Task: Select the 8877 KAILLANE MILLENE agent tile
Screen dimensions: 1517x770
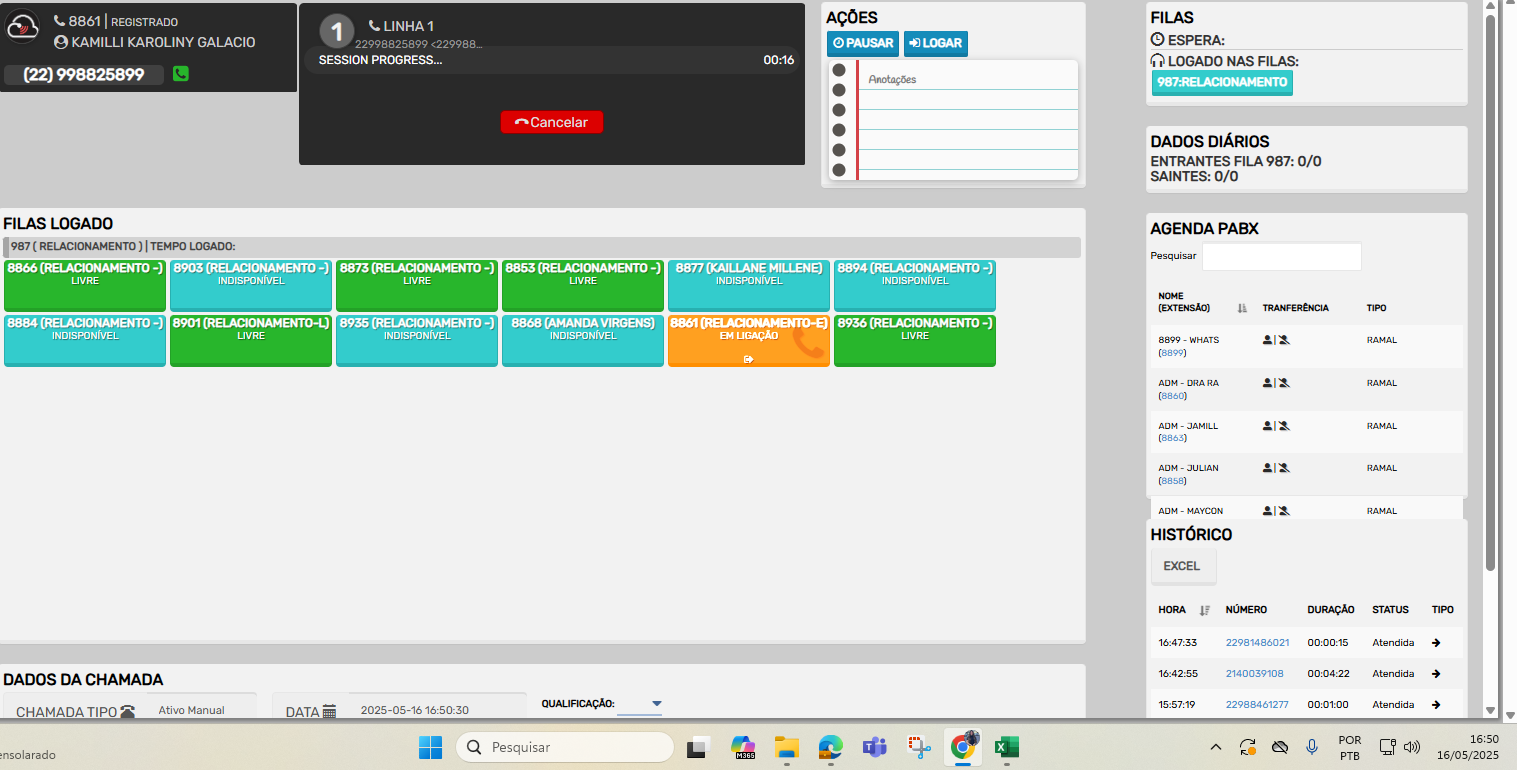Action: pos(749,285)
